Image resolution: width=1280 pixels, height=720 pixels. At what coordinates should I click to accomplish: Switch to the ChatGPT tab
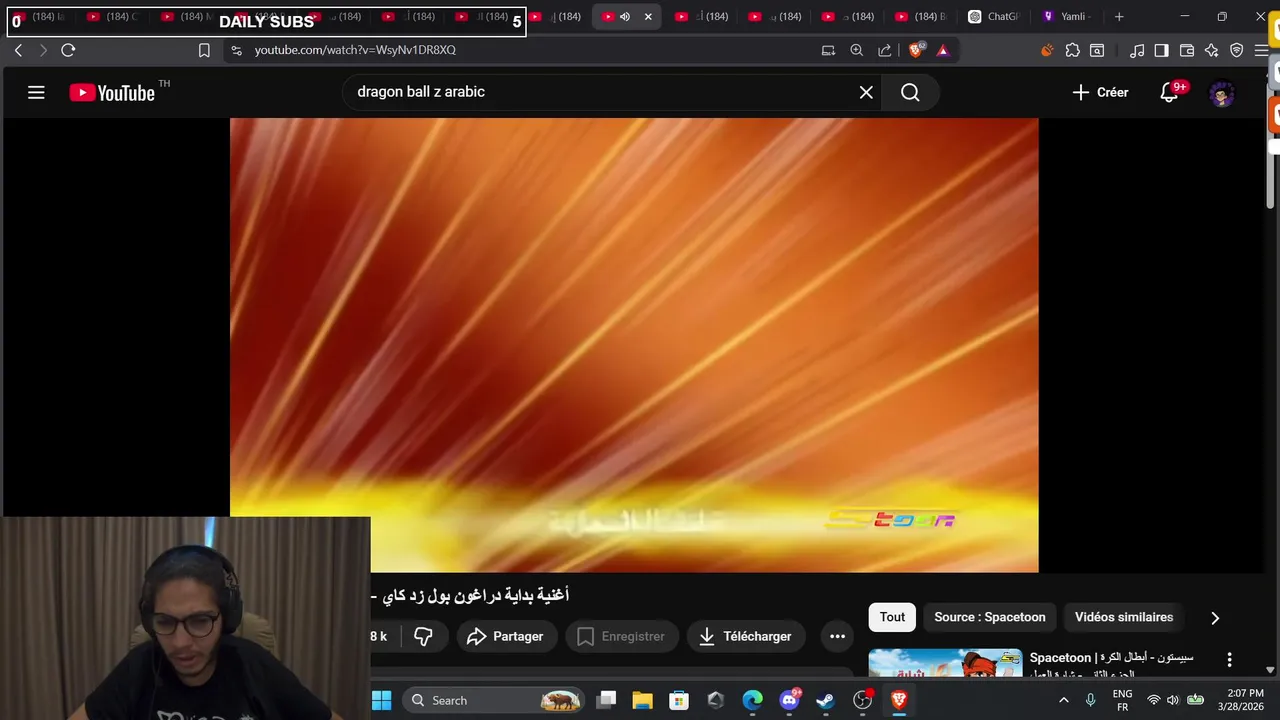tap(994, 16)
